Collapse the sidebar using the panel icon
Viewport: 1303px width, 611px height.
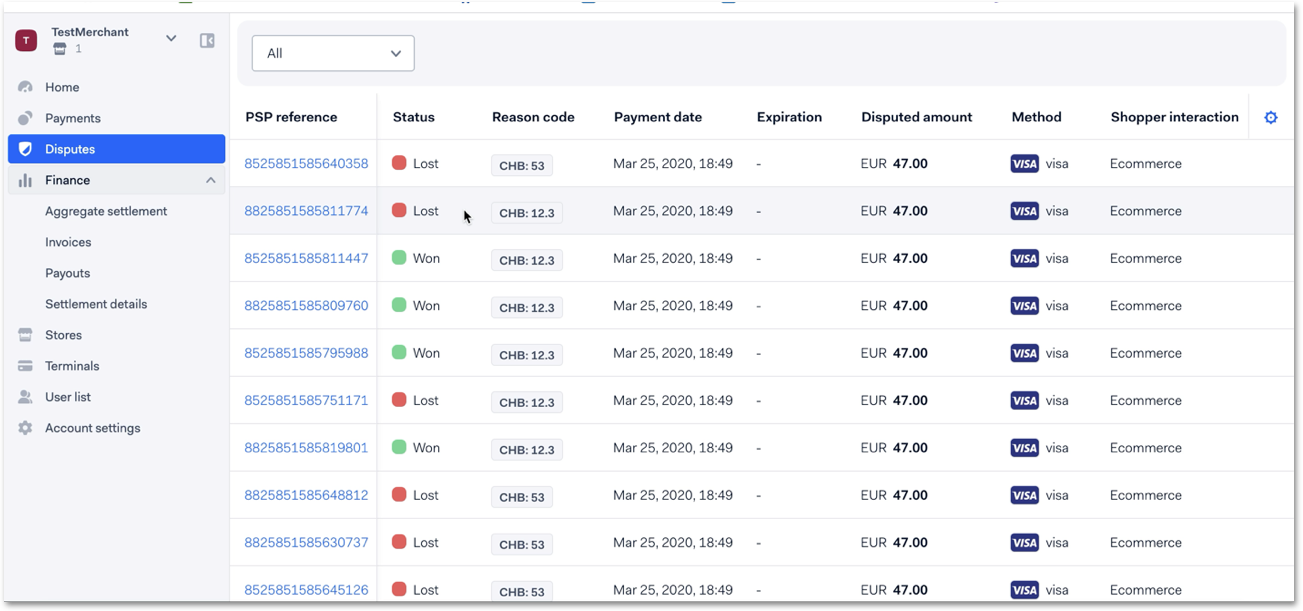tap(207, 40)
